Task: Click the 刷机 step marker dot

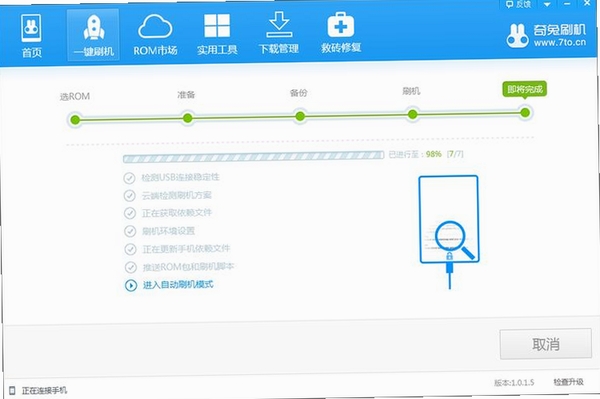Action: click(x=412, y=114)
